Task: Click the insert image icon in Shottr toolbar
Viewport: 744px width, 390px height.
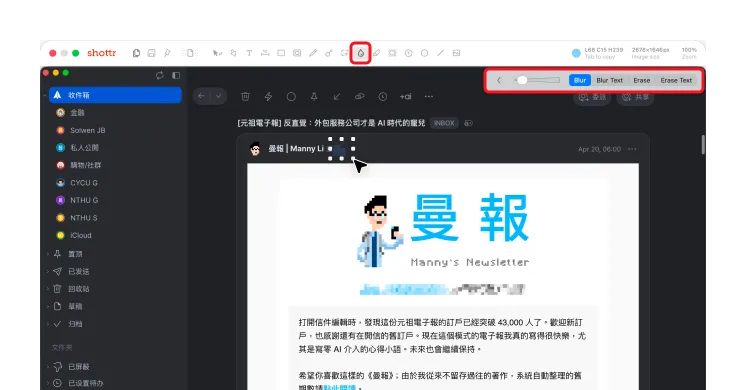Action: coord(456,53)
